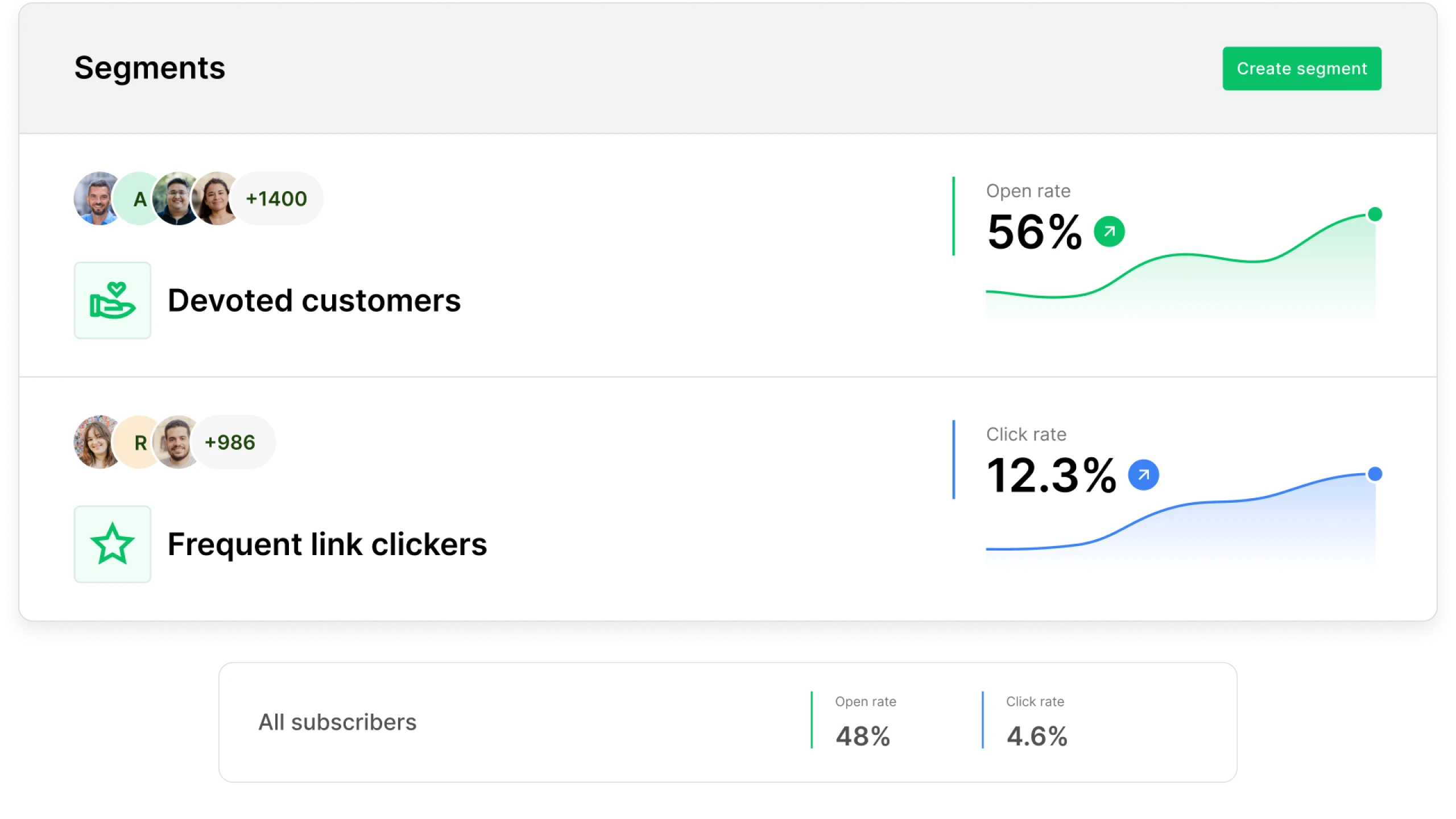Click the heart-in-hand Devoted customers icon
The height and width of the screenshot is (819, 1456).
113,300
